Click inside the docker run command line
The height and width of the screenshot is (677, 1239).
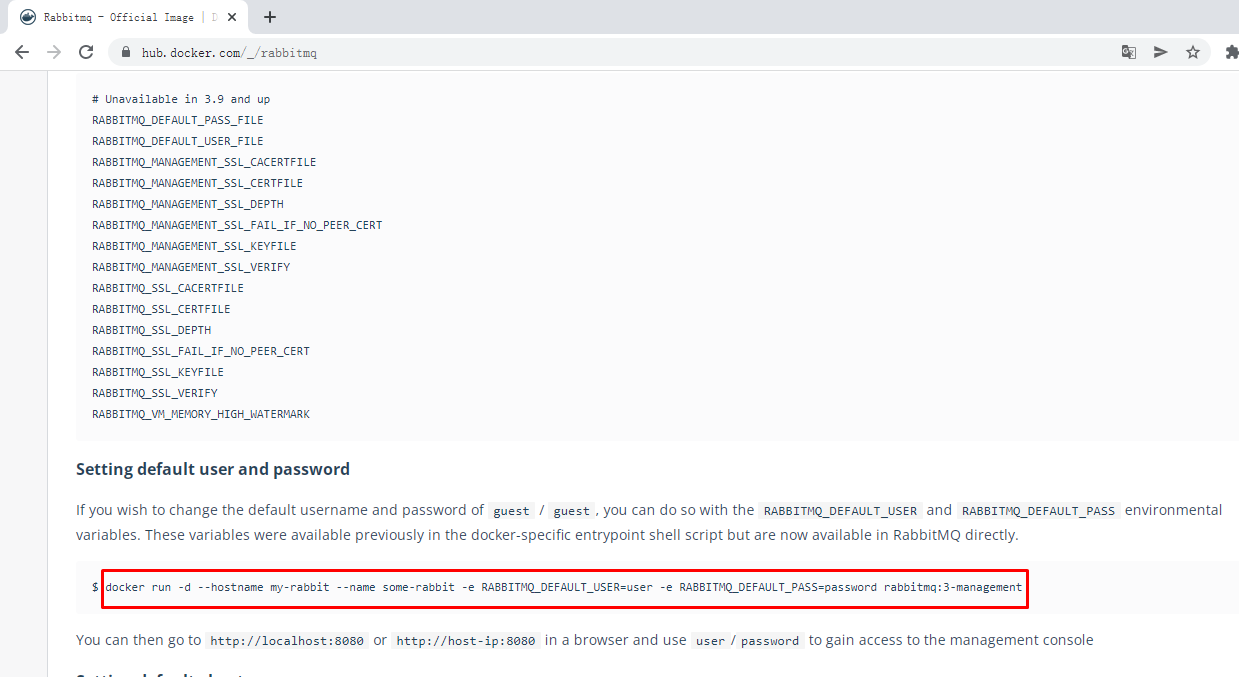coord(564,587)
